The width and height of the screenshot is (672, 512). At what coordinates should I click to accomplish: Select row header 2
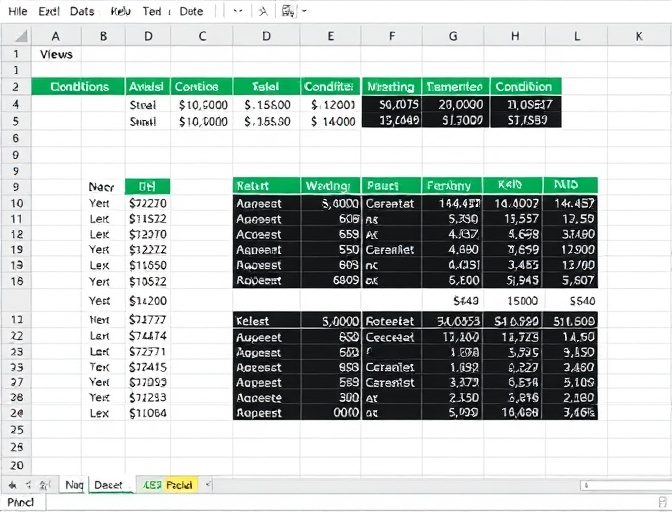(x=16, y=87)
